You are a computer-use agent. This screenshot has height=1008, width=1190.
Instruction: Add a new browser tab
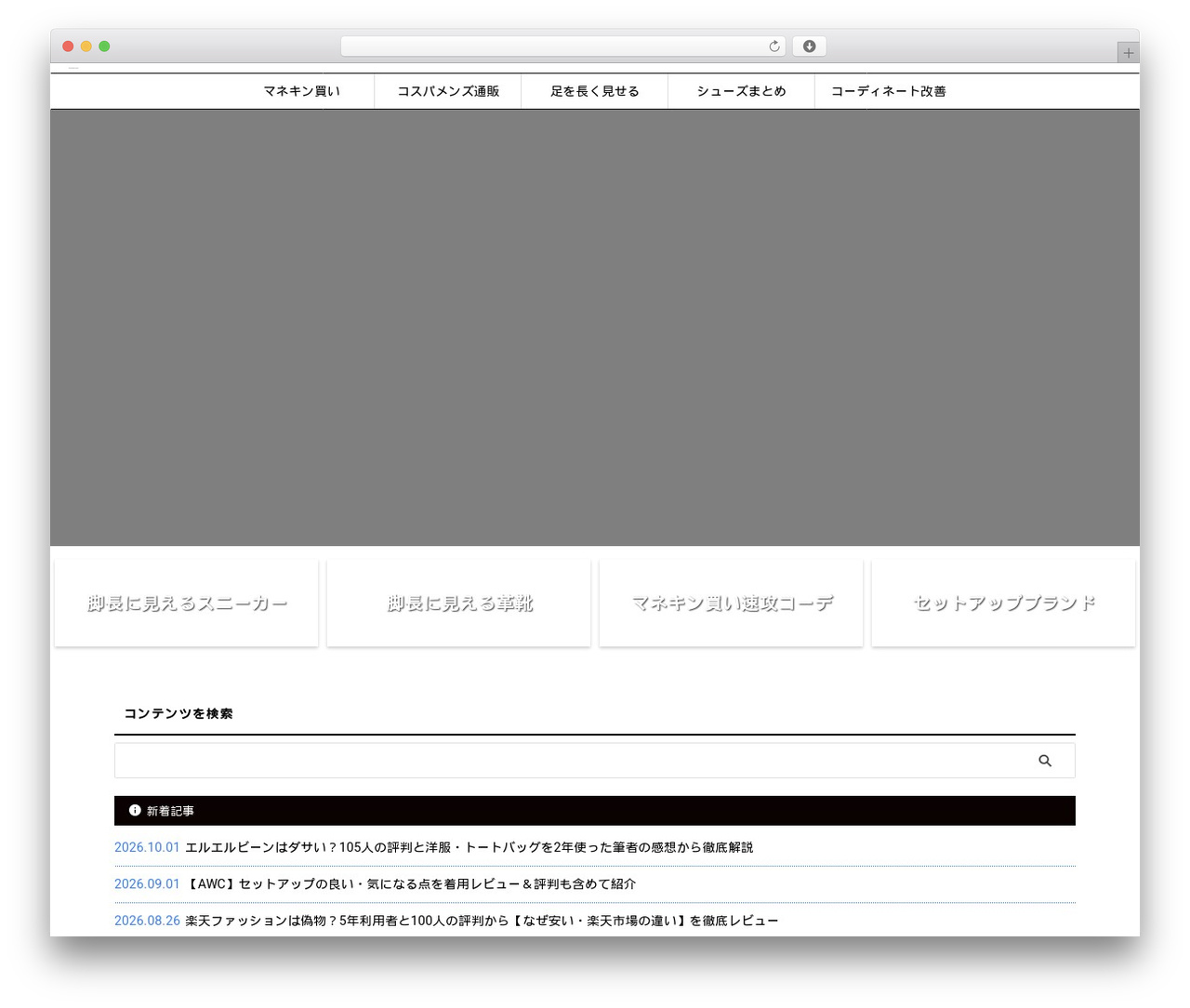[x=1128, y=53]
